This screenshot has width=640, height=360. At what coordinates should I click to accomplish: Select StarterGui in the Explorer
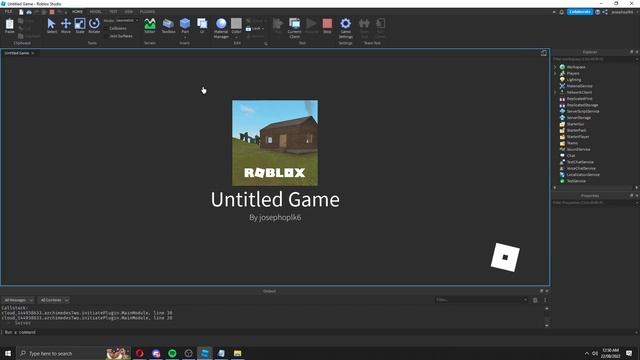576,124
